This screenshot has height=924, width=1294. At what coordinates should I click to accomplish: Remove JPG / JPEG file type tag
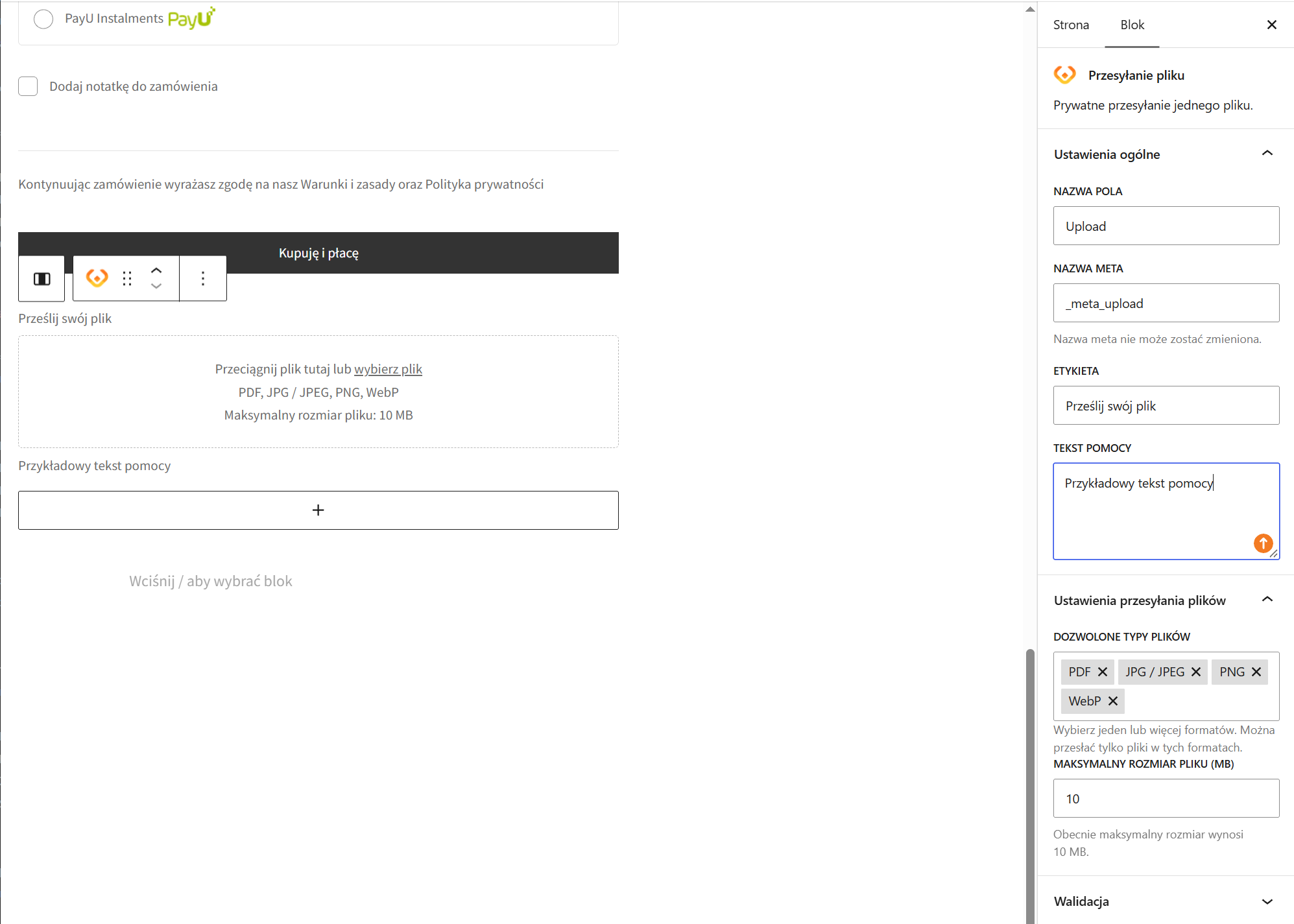[x=1196, y=672]
